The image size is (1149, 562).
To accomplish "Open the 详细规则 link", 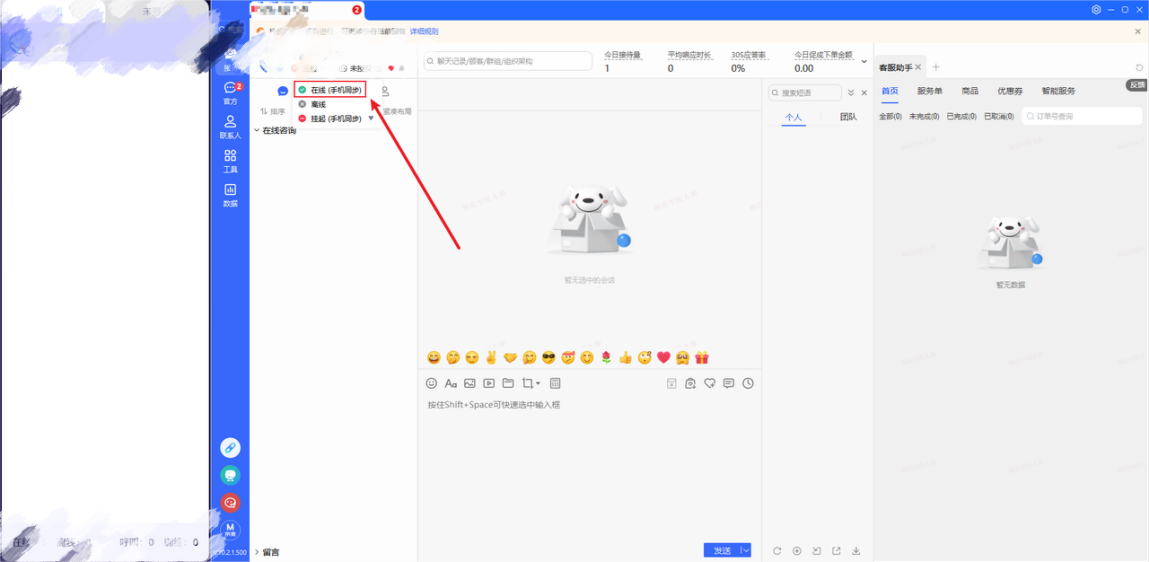I will pos(424,32).
